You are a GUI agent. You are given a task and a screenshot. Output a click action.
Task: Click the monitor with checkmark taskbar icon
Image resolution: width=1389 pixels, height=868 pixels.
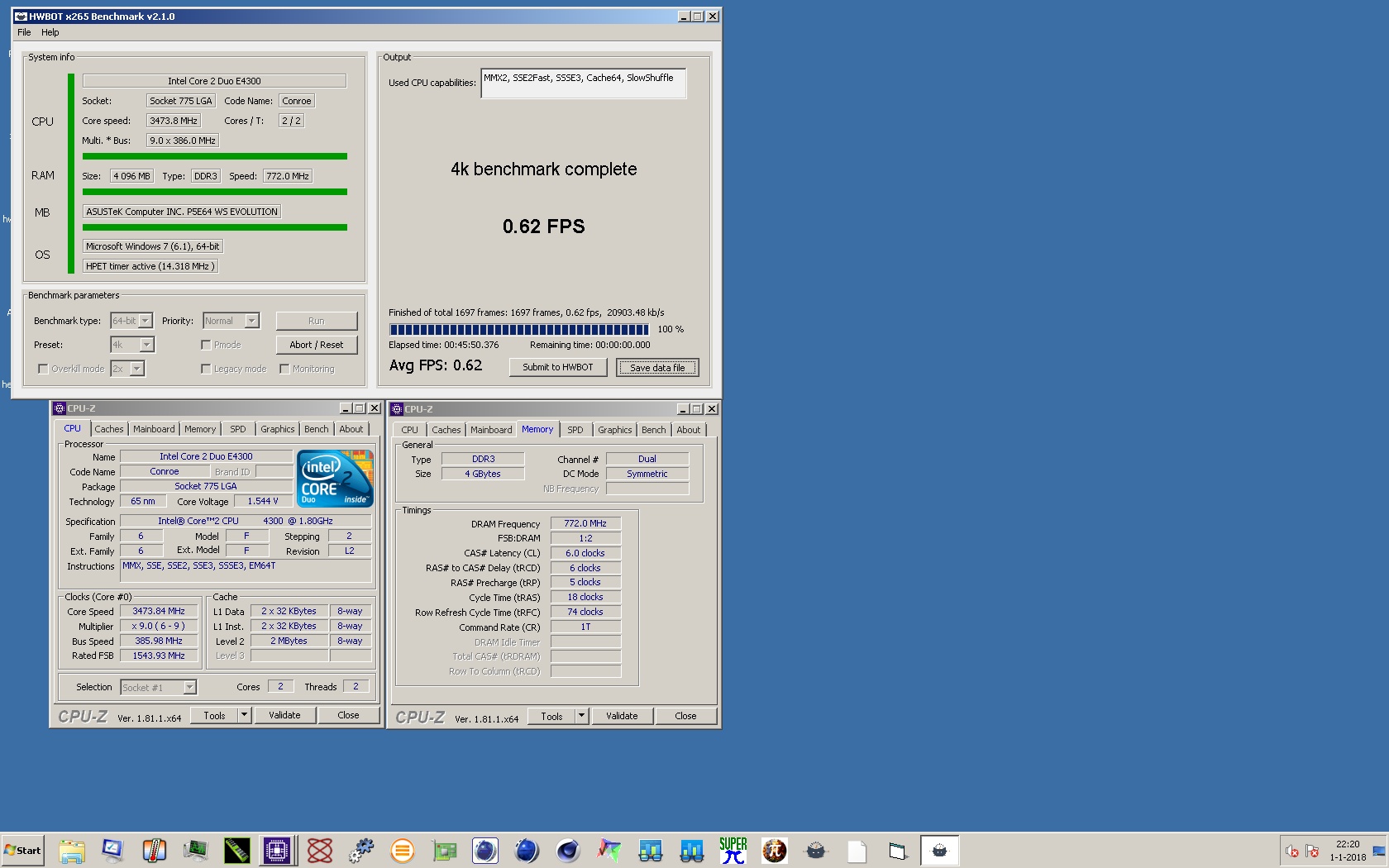(113, 851)
